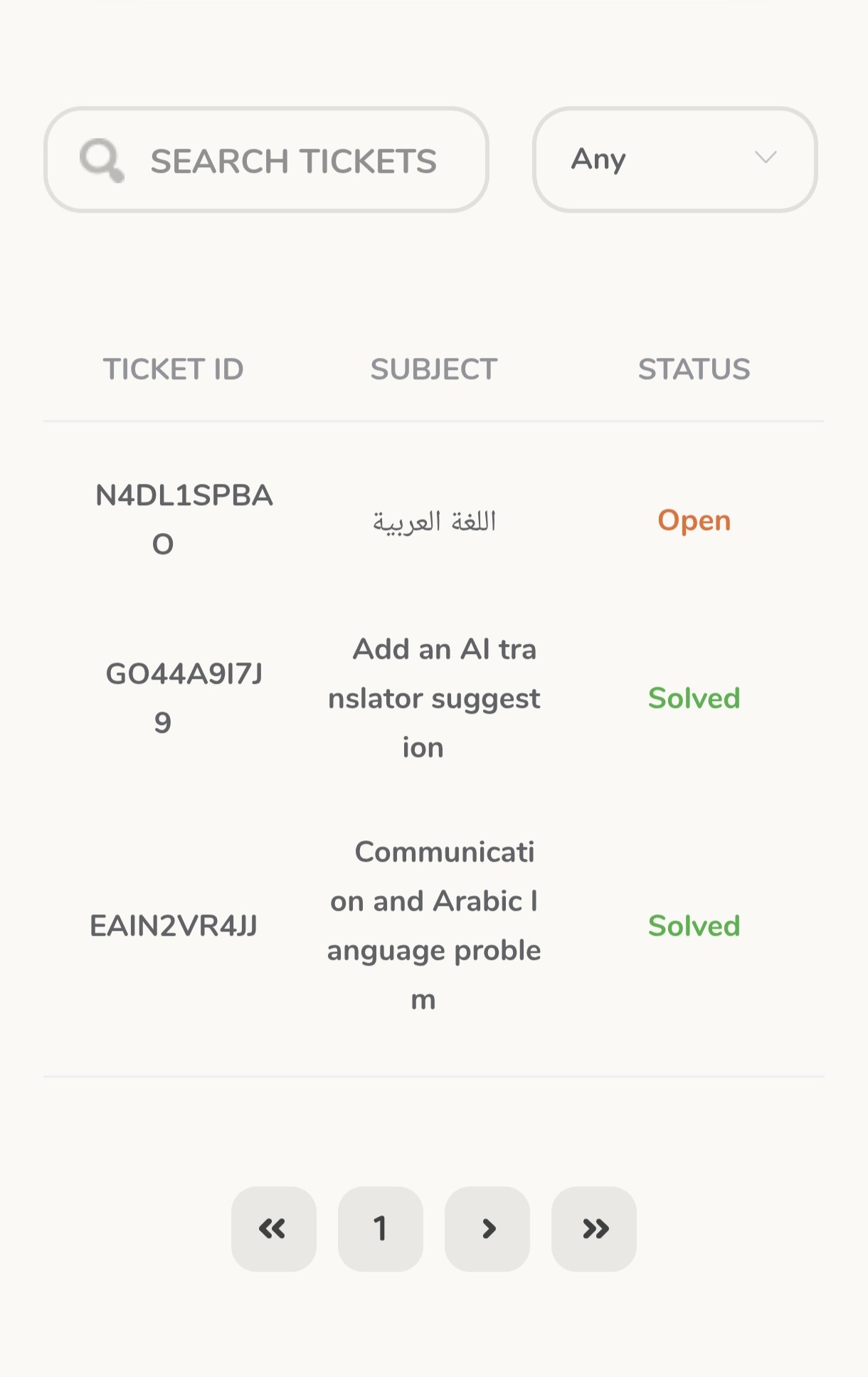The width and height of the screenshot is (868, 1377).
Task: Open the Any status filter dropdown
Action: pyautogui.click(x=674, y=159)
